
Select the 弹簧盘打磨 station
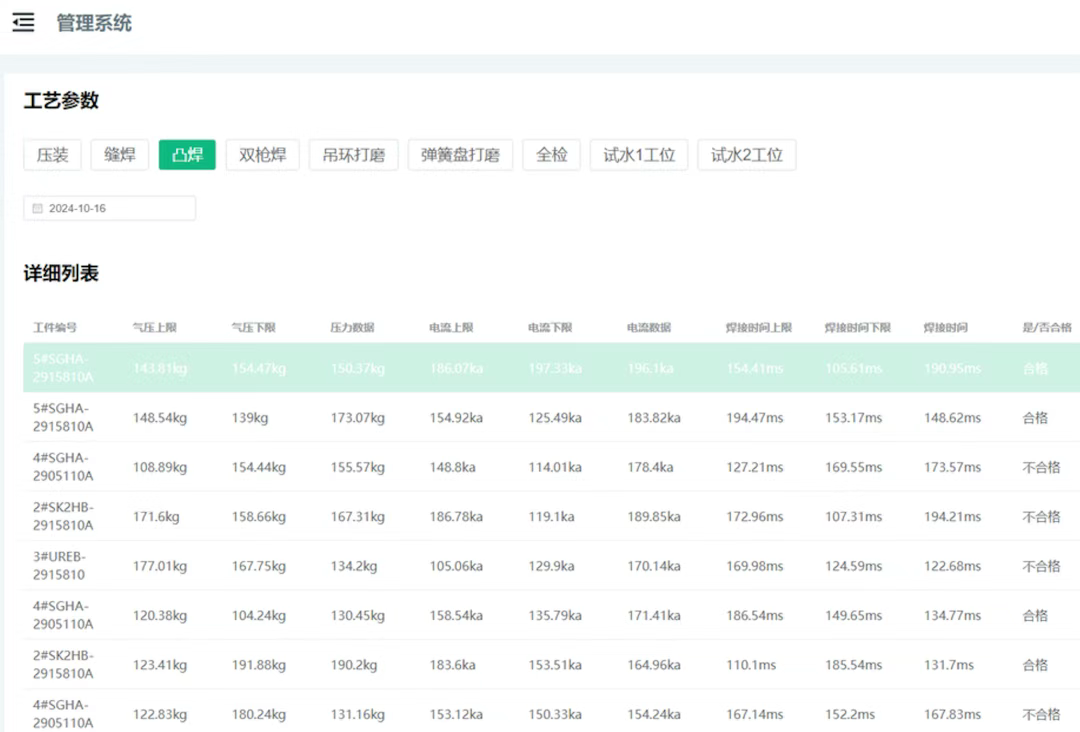click(x=460, y=154)
